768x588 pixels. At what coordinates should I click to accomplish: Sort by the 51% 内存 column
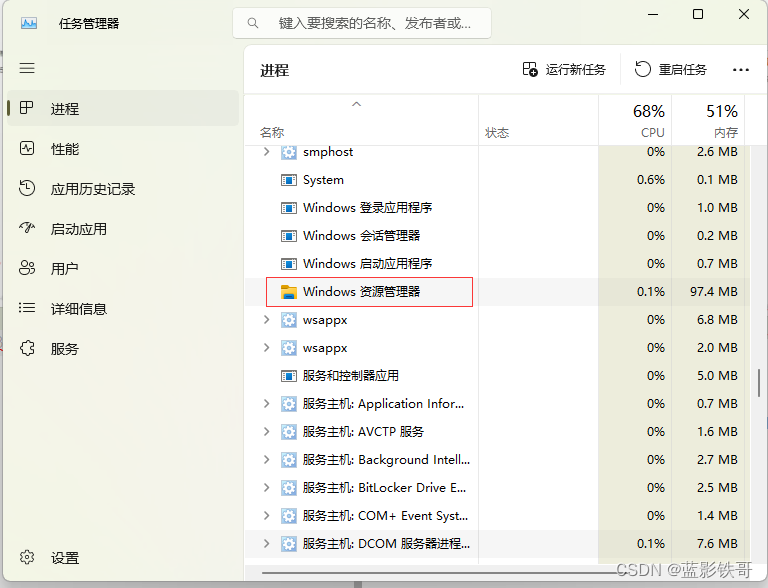pyautogui.click(x=708, y=121)
